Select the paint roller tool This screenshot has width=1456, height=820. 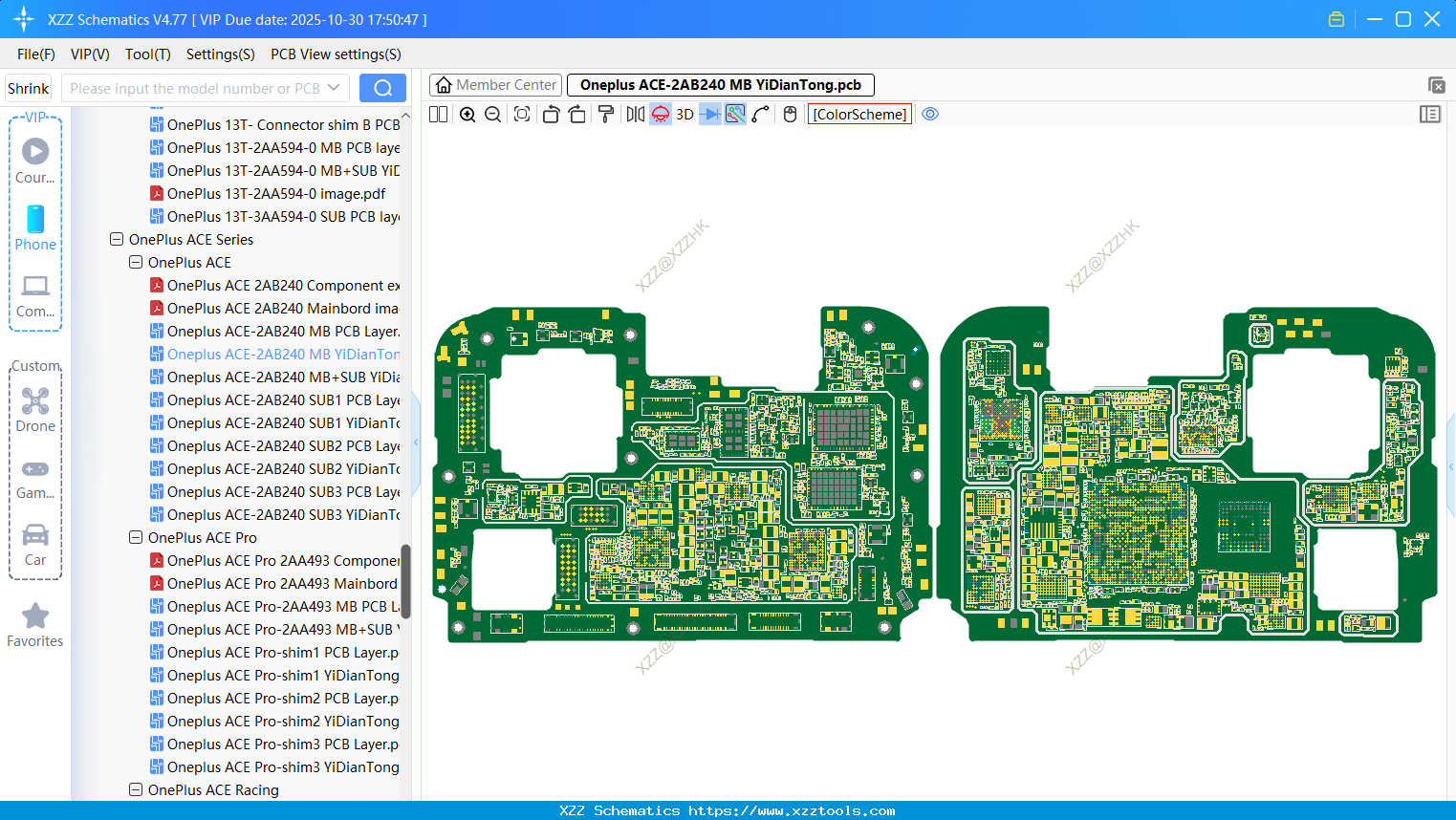(x=606, y=115)
